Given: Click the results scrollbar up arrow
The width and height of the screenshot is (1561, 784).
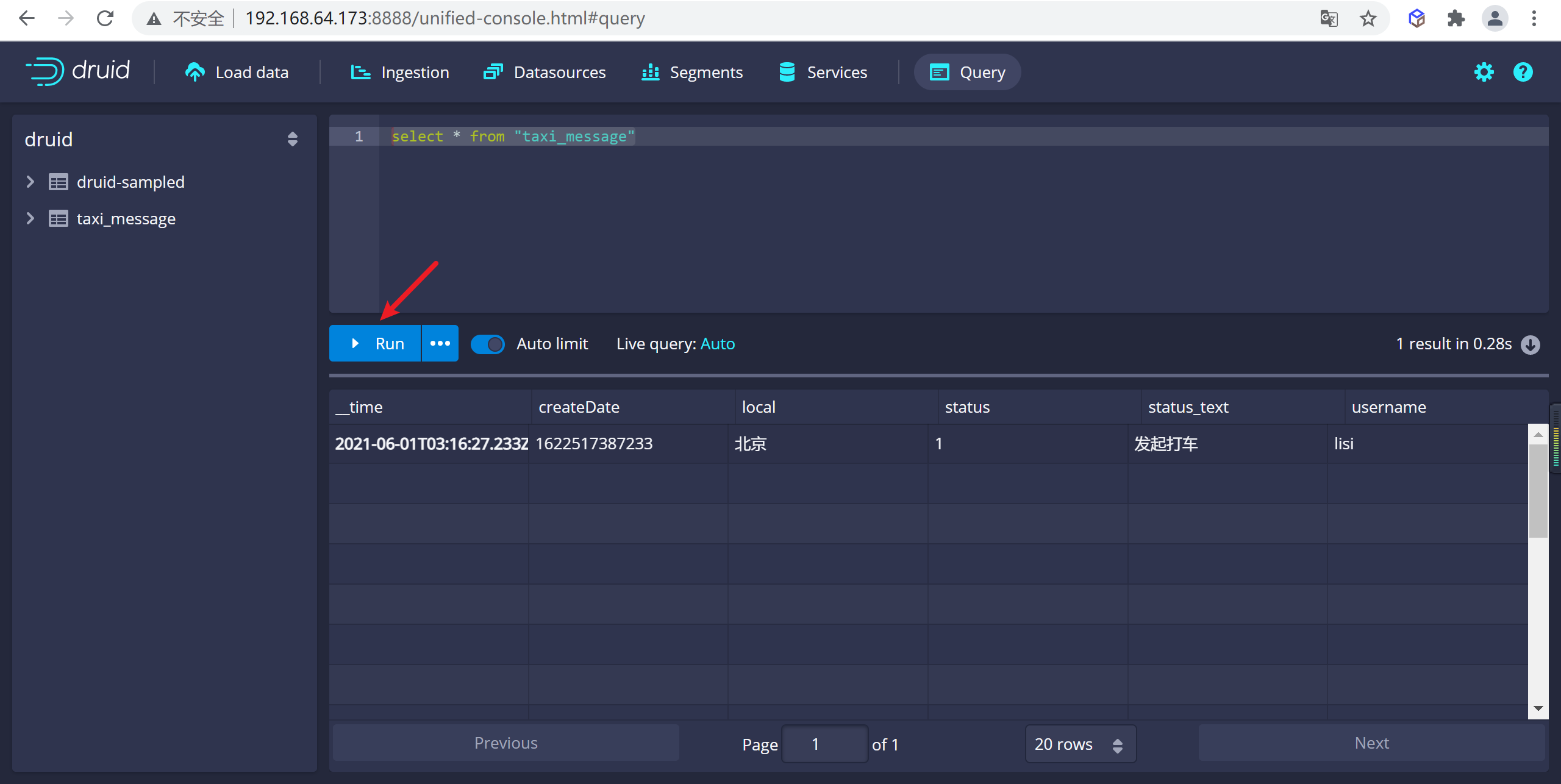Looking at the screenshot, I should tap(1538, 435).
